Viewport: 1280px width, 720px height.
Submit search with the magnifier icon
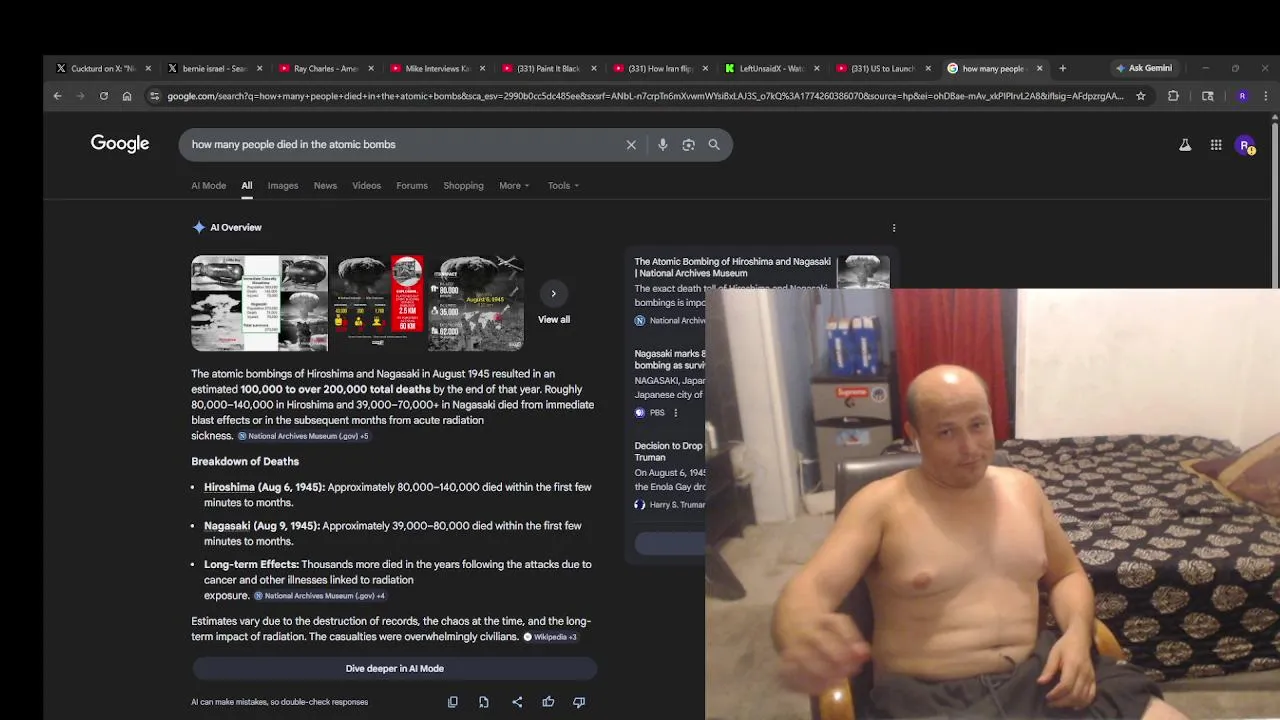pos(714,145)
